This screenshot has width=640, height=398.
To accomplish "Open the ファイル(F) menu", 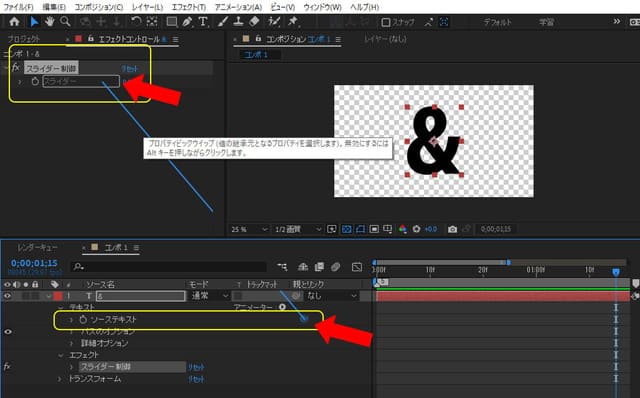I will (19, 7).
